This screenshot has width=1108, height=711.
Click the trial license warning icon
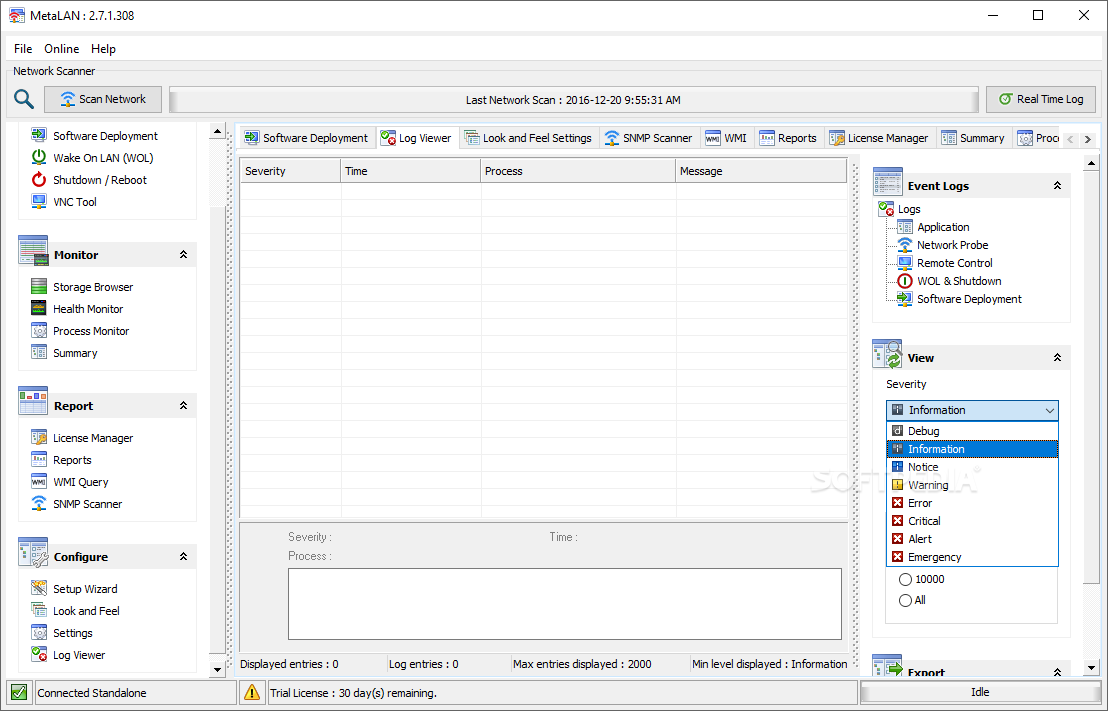(252, 693)
